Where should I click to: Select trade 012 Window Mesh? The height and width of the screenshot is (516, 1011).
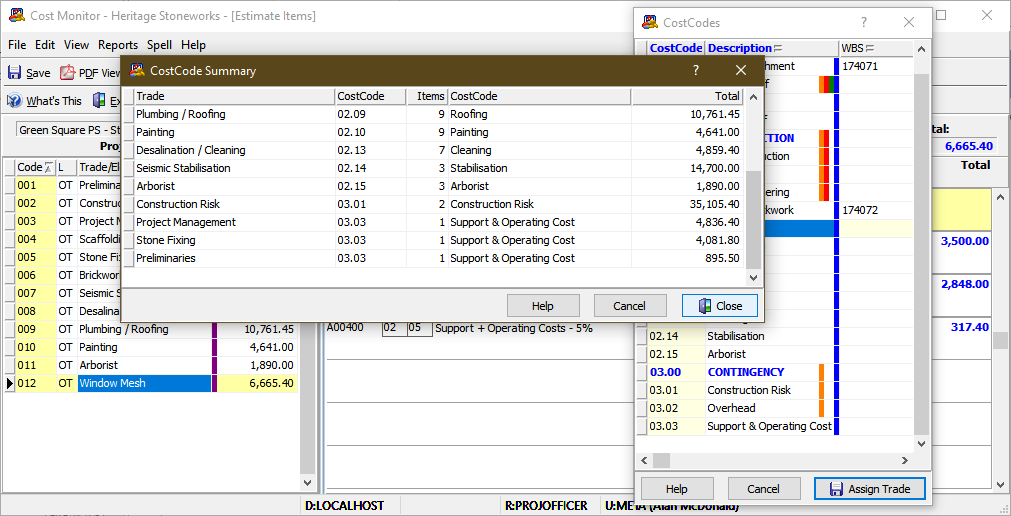point(152,383)
